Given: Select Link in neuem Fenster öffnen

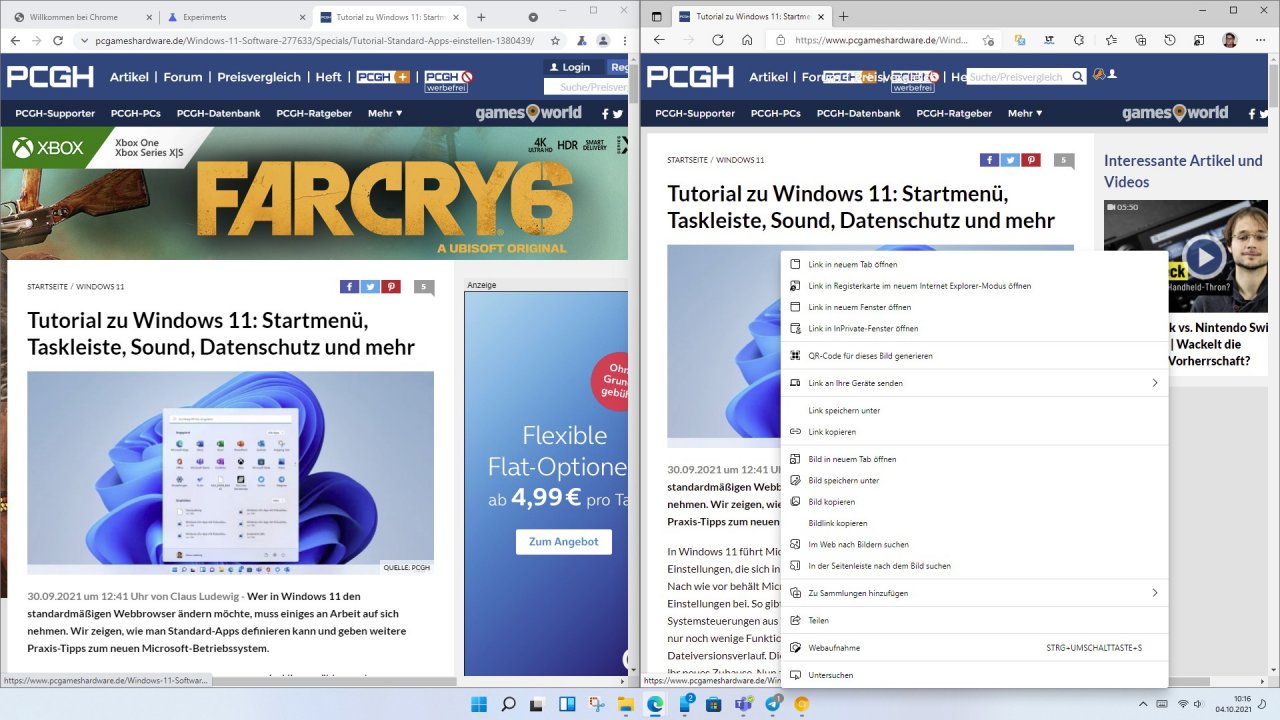Looking at the screenshot, I should (x=974, y=307).
